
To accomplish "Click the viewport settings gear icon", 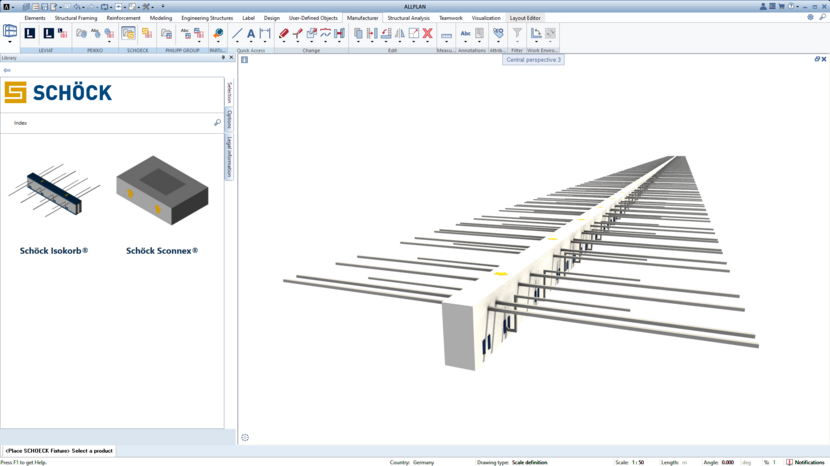I will (245, 437).
